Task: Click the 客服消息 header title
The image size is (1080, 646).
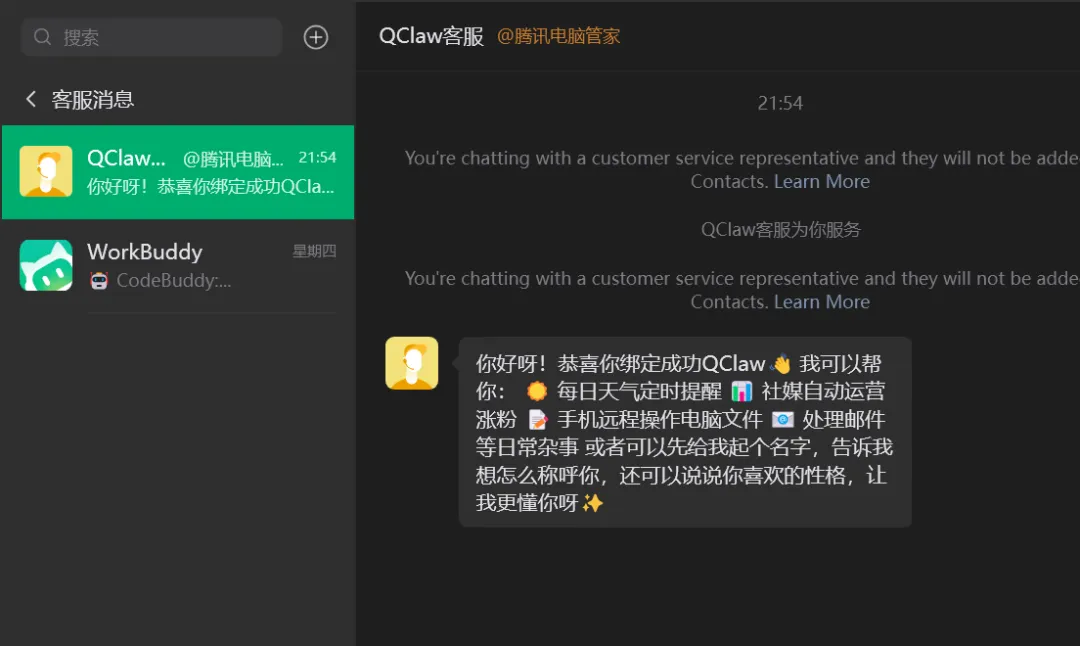Action: 92,100
